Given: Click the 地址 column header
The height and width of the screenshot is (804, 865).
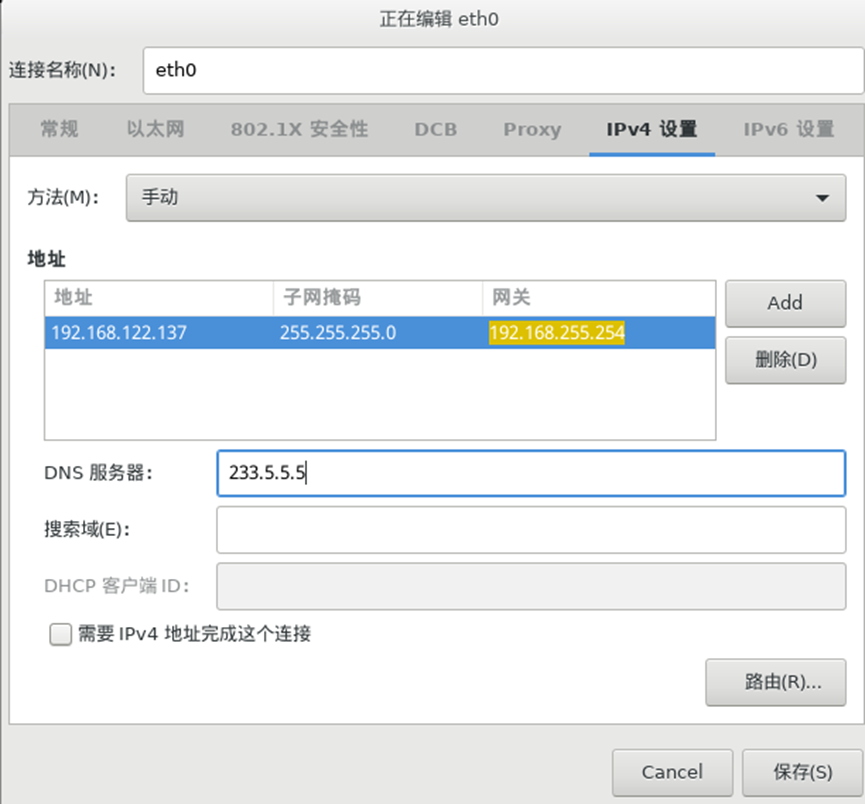Looking at the screenshot, I should 159,298.
